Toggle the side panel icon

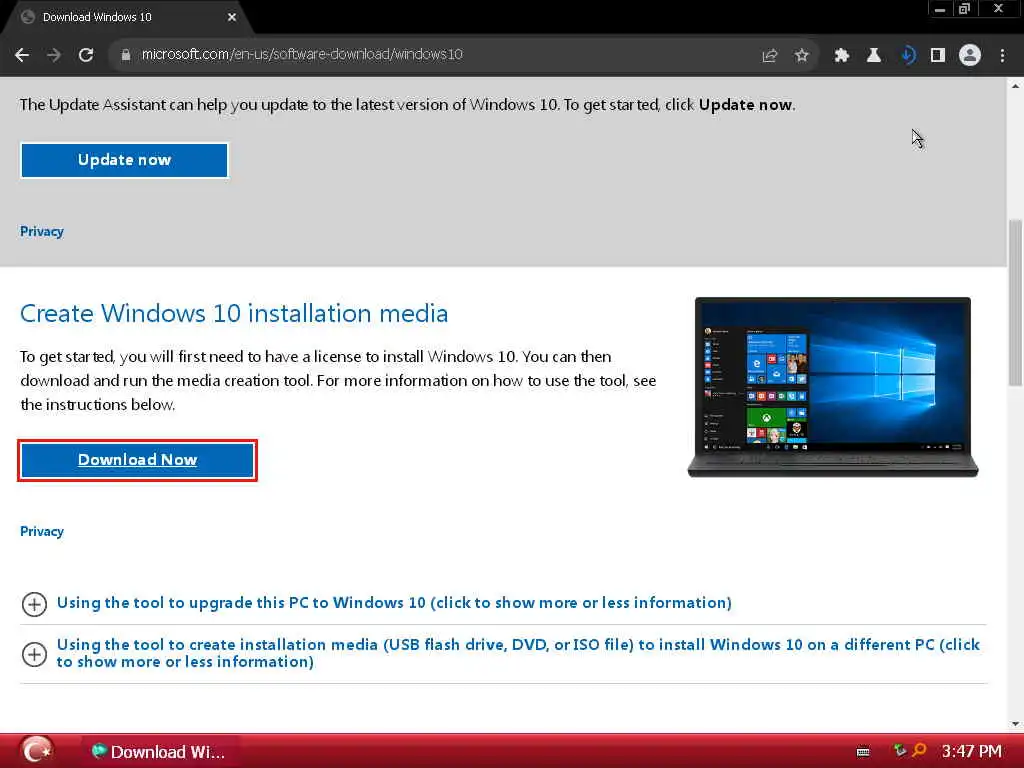click(938, 56)
